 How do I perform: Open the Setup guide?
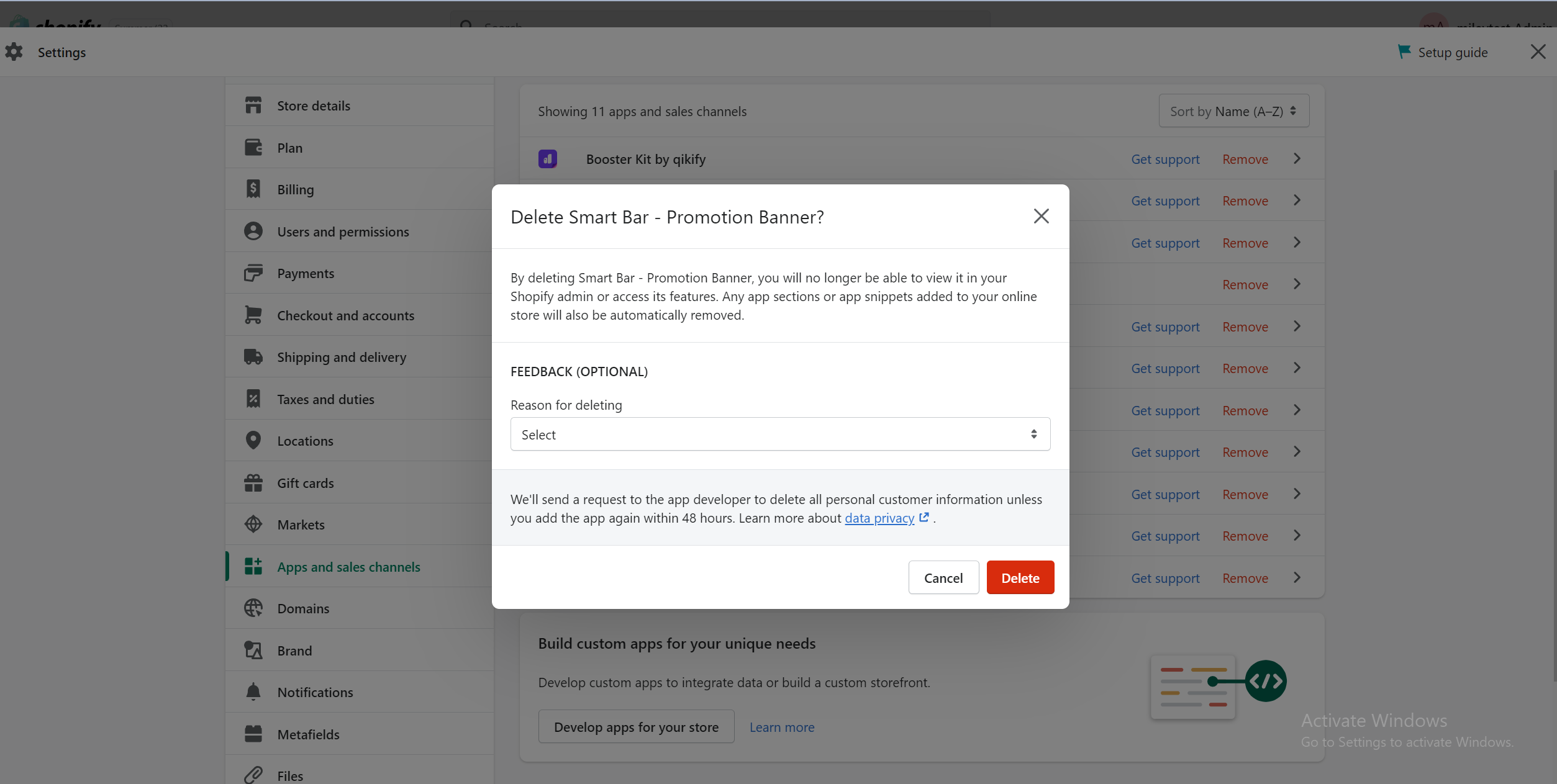(1443, 52)
